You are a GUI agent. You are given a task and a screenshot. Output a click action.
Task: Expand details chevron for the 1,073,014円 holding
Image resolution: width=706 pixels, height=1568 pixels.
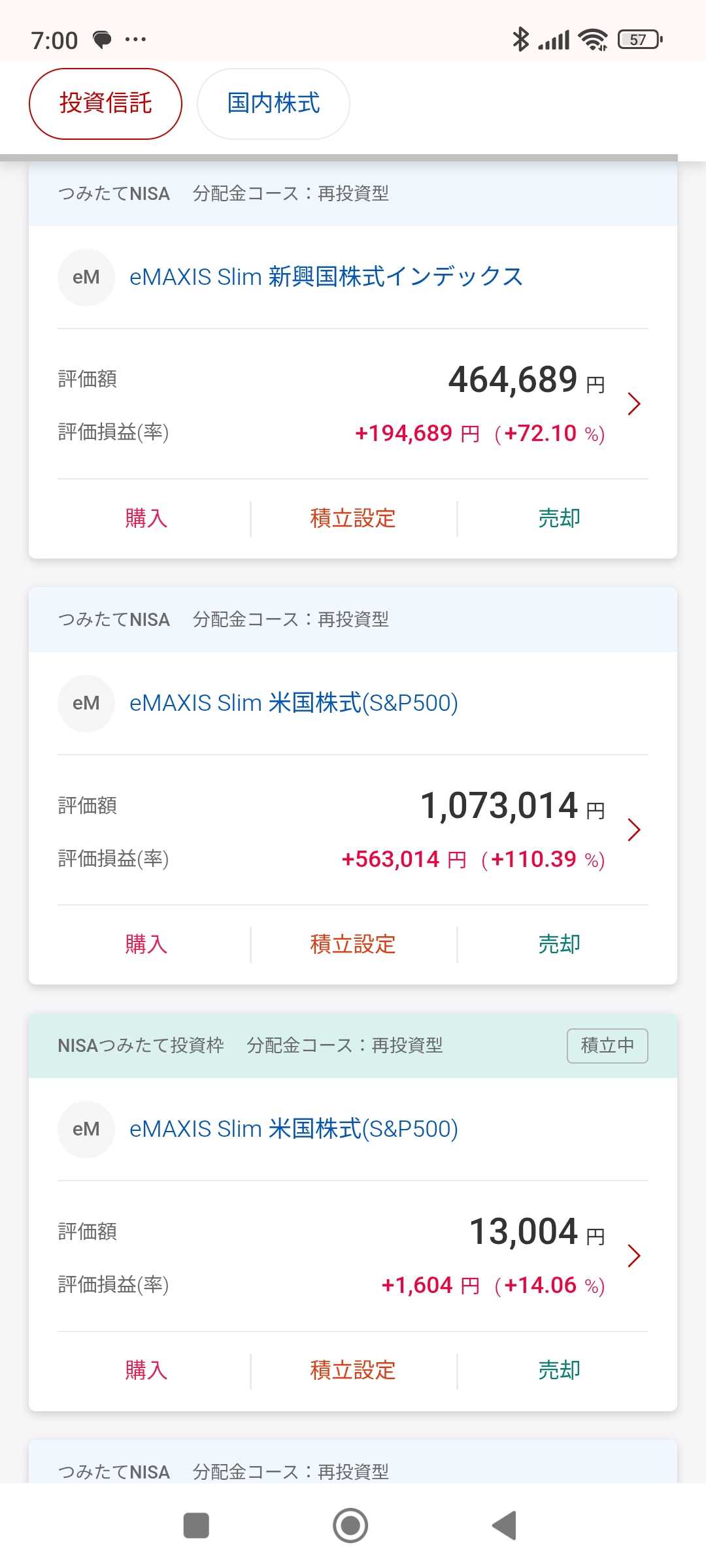(633, 830)
